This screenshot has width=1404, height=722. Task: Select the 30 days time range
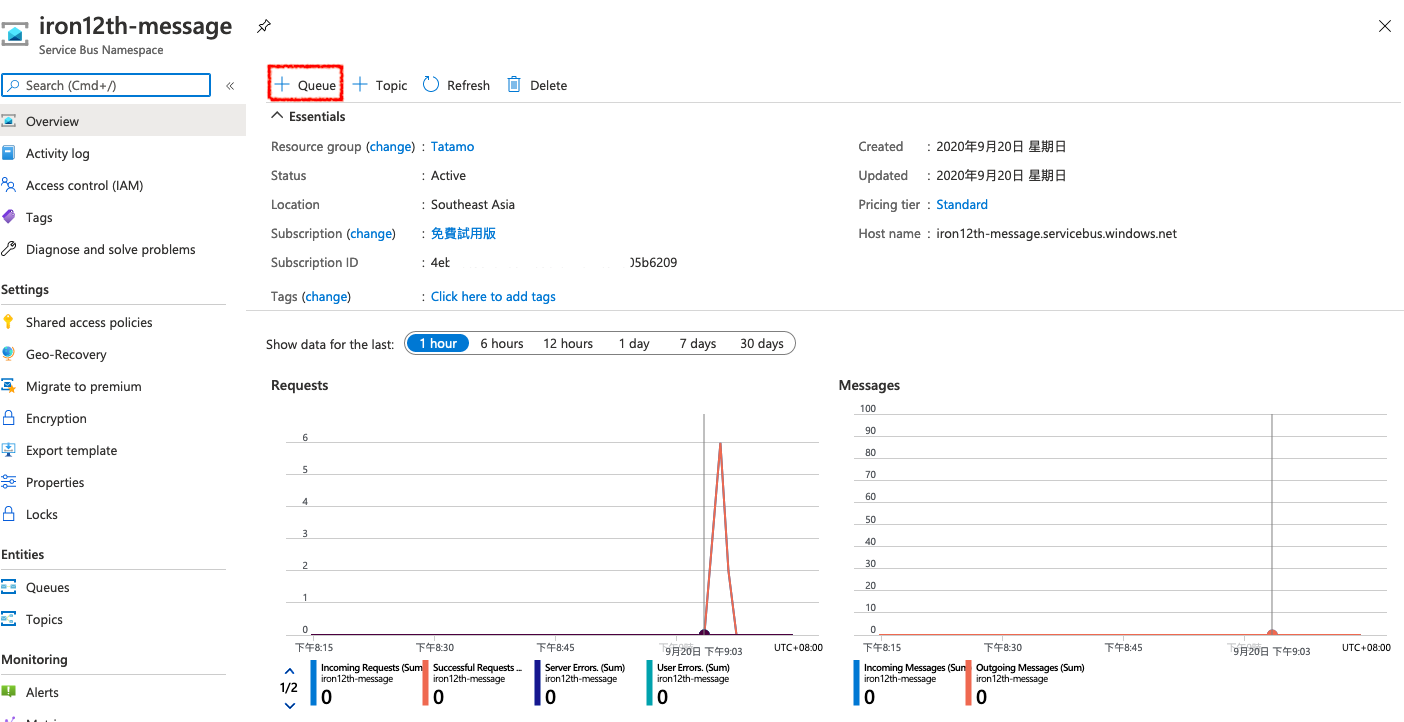pyautogui.click(x=762, y=343)
